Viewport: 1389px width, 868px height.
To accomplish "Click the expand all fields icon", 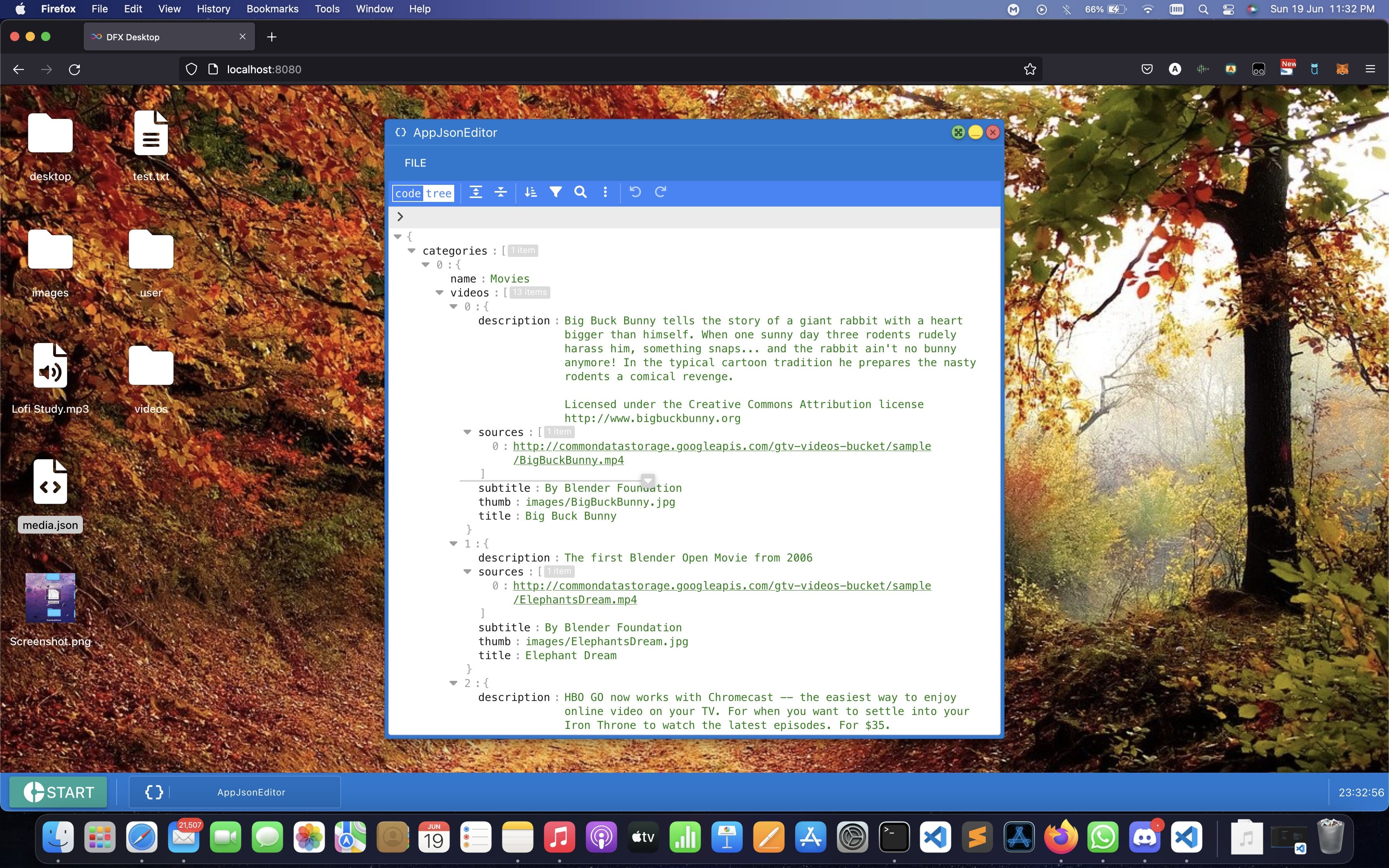I will pyautogui.click(x=475, y=192).
